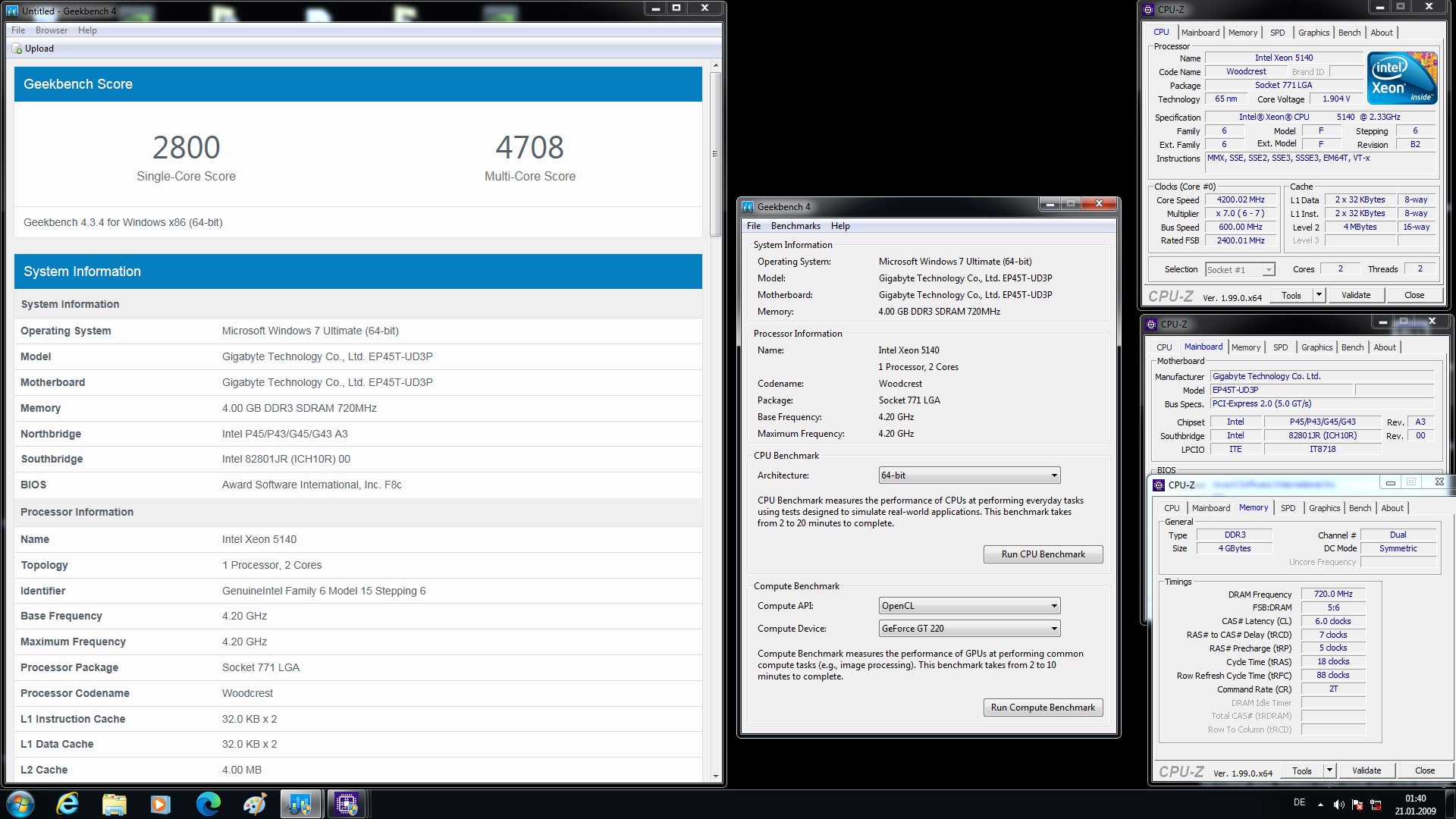This screenshot has height=819, width=1456.
Task: Click the Untitled Geekbench window title icon
Action: pyautogui.click(x=12, y=11)
